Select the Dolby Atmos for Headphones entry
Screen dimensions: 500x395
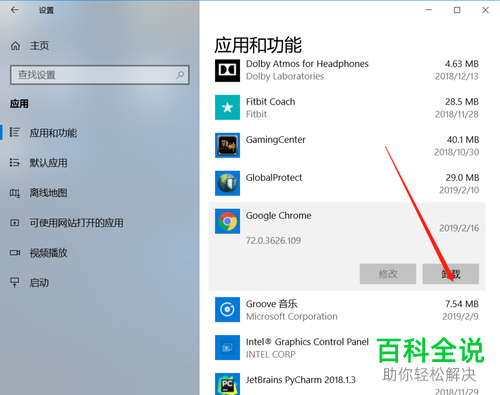pos(307,64)
